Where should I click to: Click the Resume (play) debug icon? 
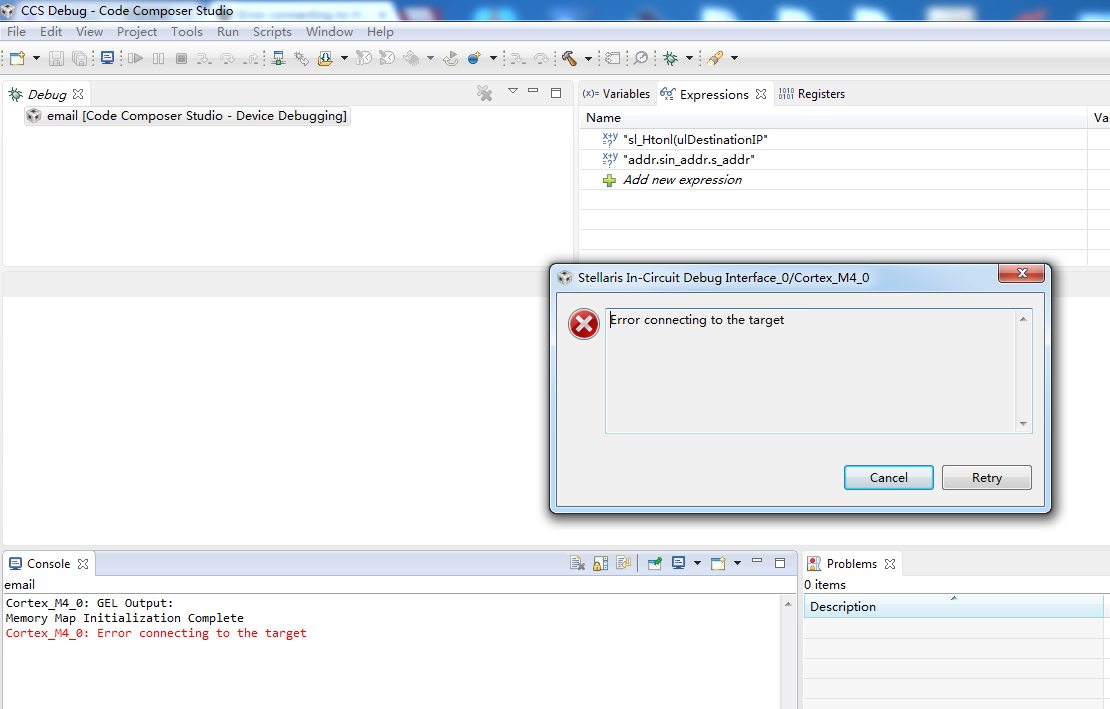(135, 58)
